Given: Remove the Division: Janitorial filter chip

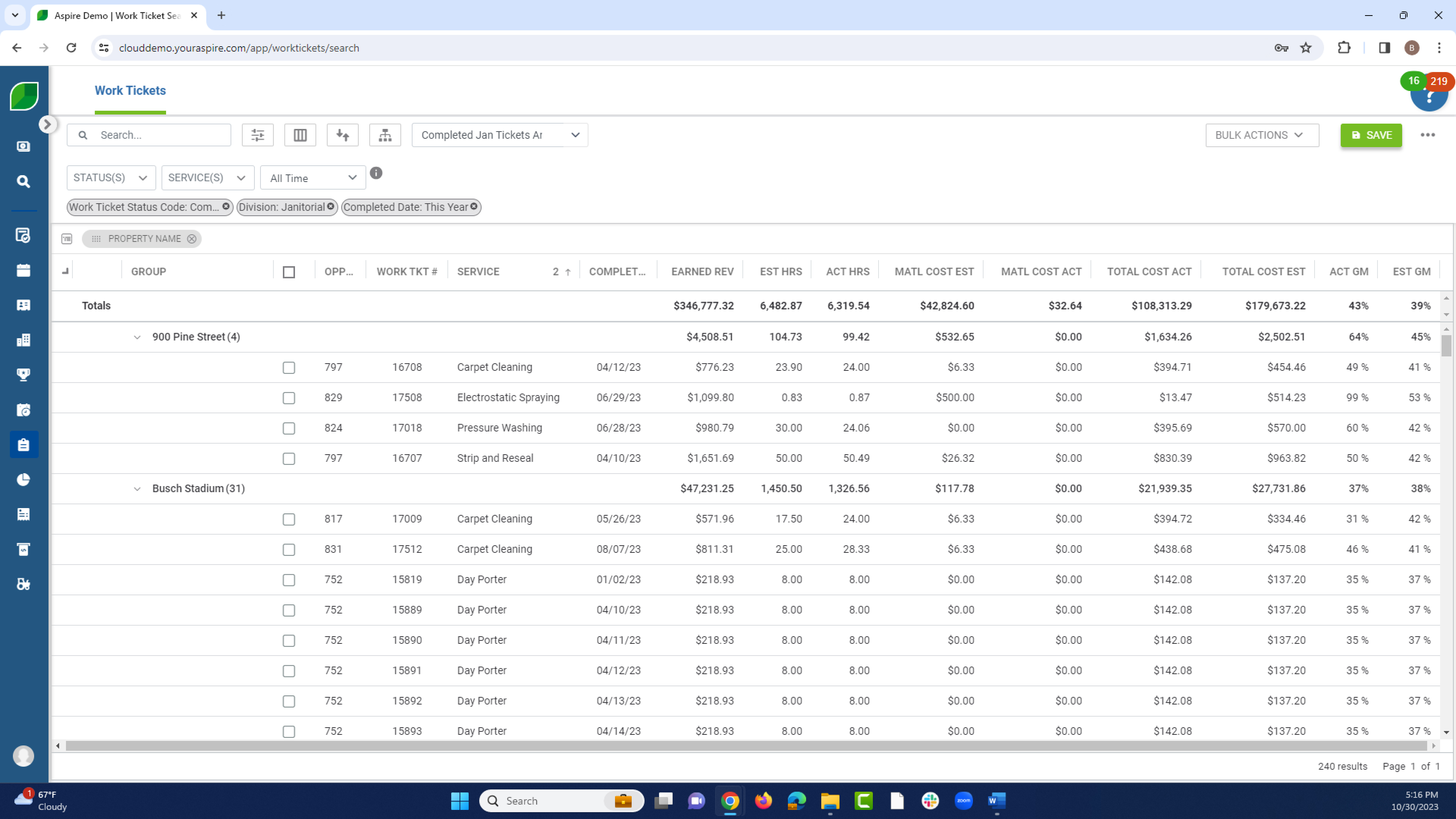Looking at the screenshot, I should (331, 207).
